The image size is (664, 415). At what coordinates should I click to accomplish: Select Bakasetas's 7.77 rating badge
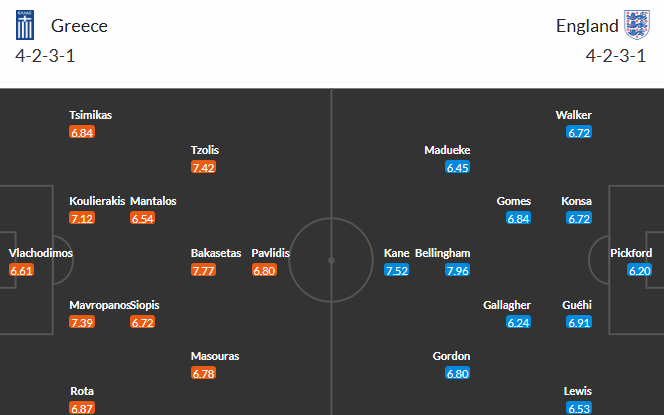pyautogui.click(x=203, y=270)
